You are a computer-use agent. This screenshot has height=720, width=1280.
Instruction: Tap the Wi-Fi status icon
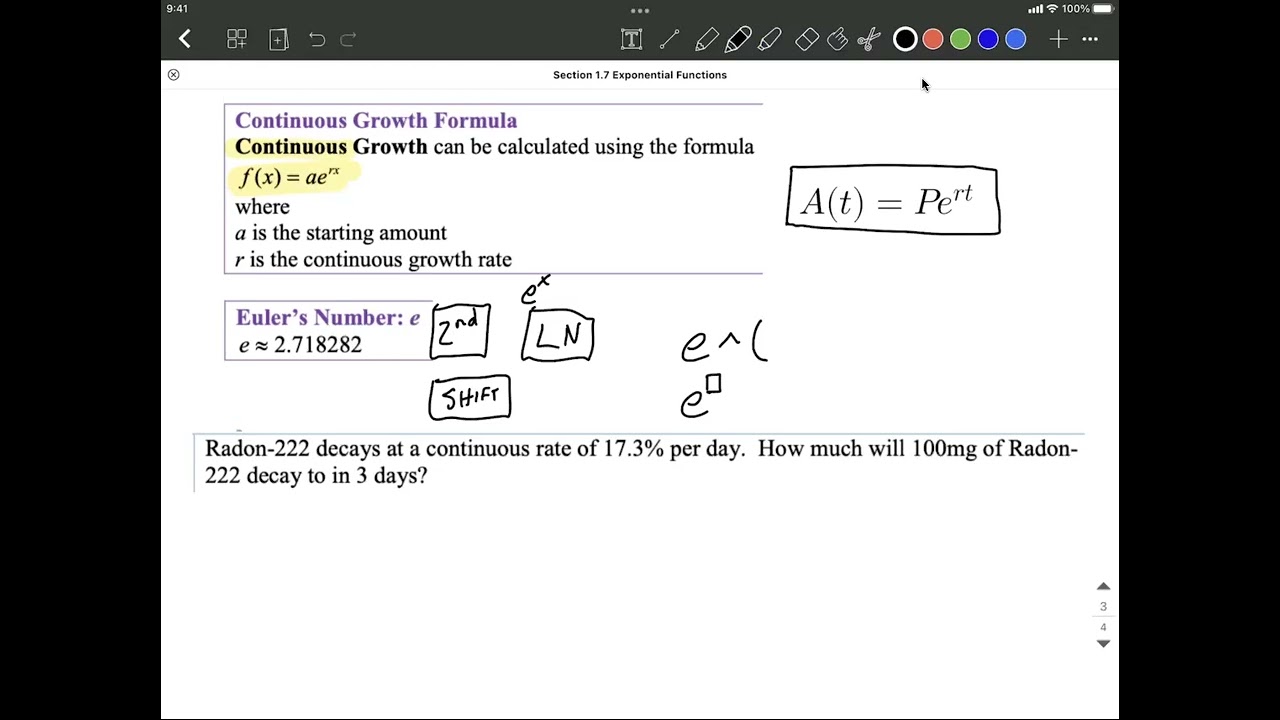[x=1052, y=9]
